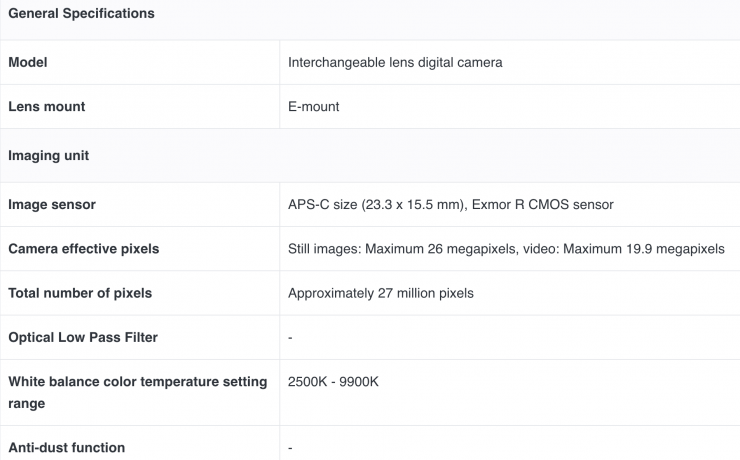Click the 'Interchangeable lens digital camera' value
740x460 pixels.
[395, 62]
